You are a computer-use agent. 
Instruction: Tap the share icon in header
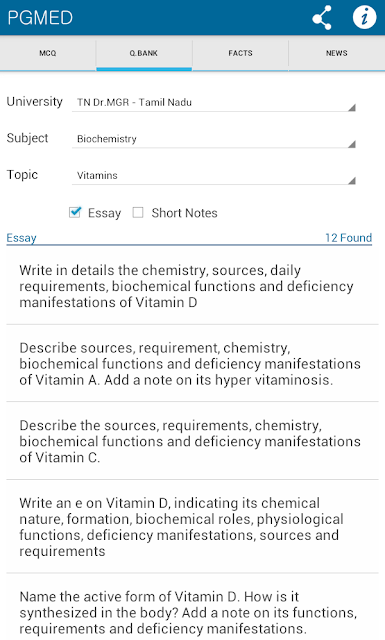click(322, 18)
